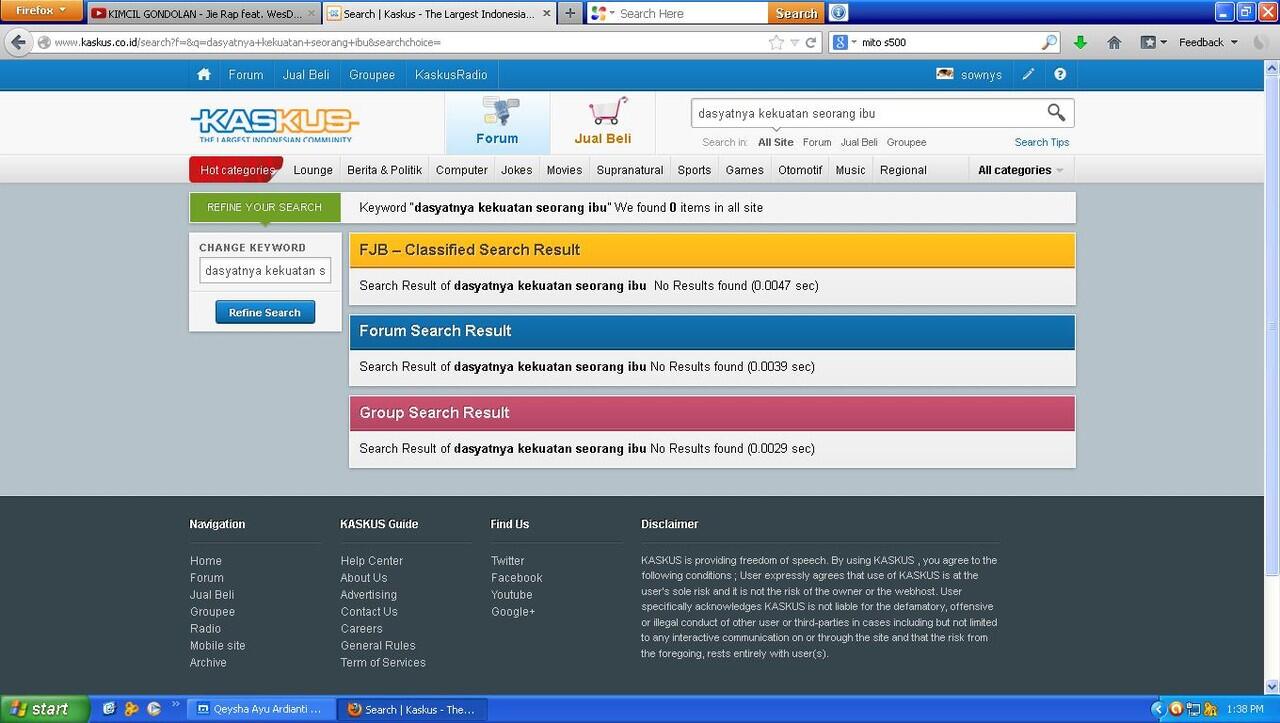Open the Otomotif category
1280x723 pixels.
coord(800,170)
